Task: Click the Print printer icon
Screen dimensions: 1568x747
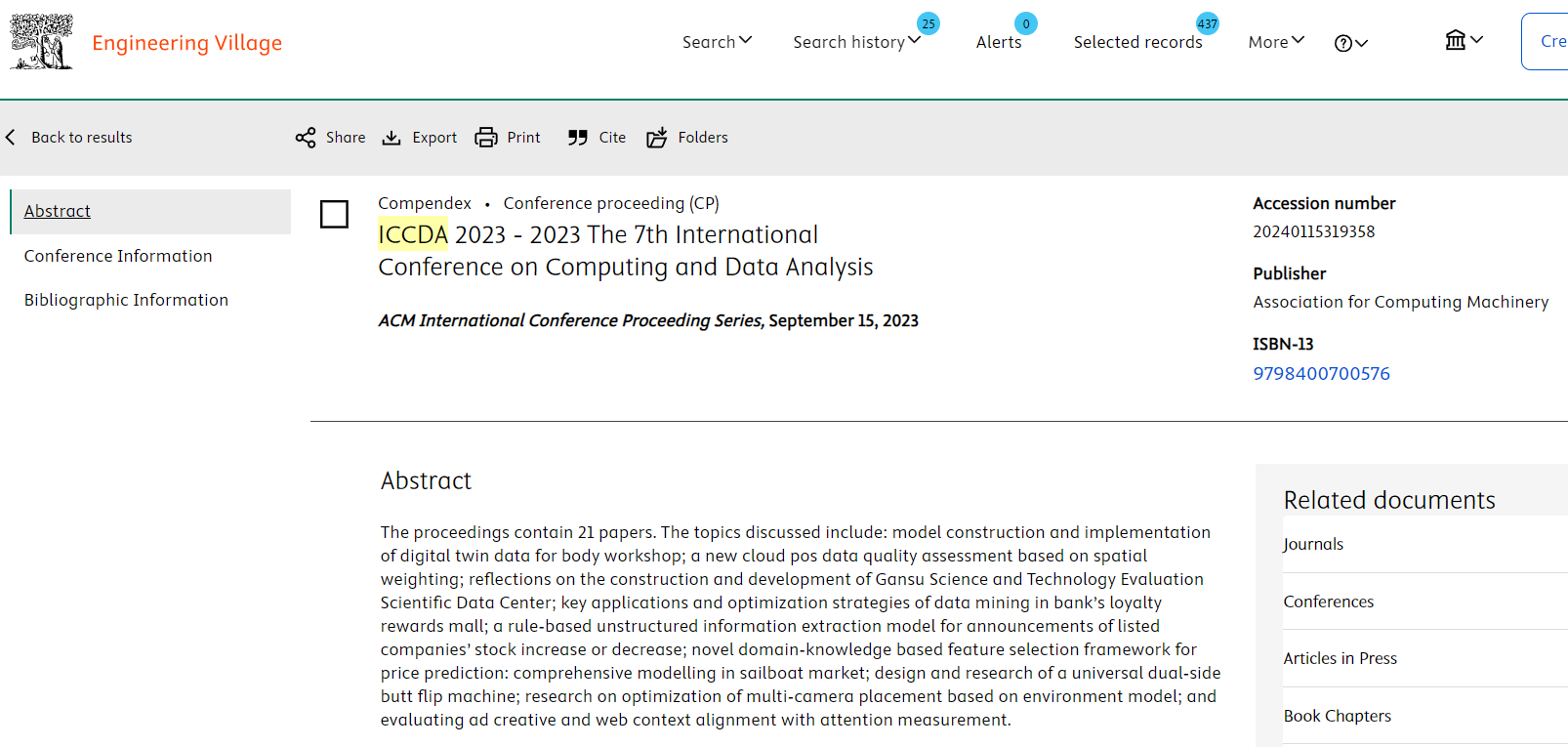Action: click(x=486, y=138)
